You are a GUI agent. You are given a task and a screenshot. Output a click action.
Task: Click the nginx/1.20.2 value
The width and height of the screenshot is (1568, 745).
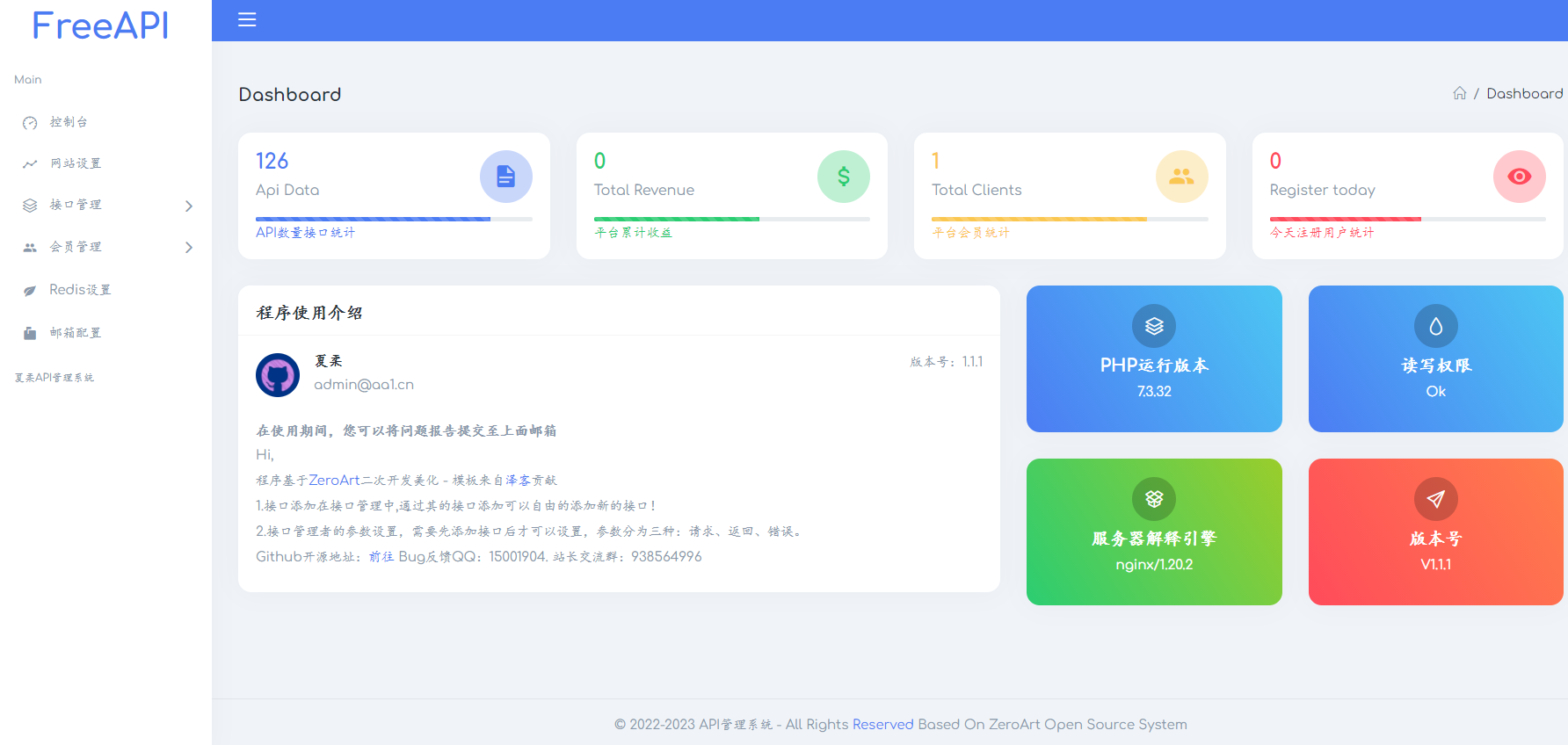click(1154, 565)
